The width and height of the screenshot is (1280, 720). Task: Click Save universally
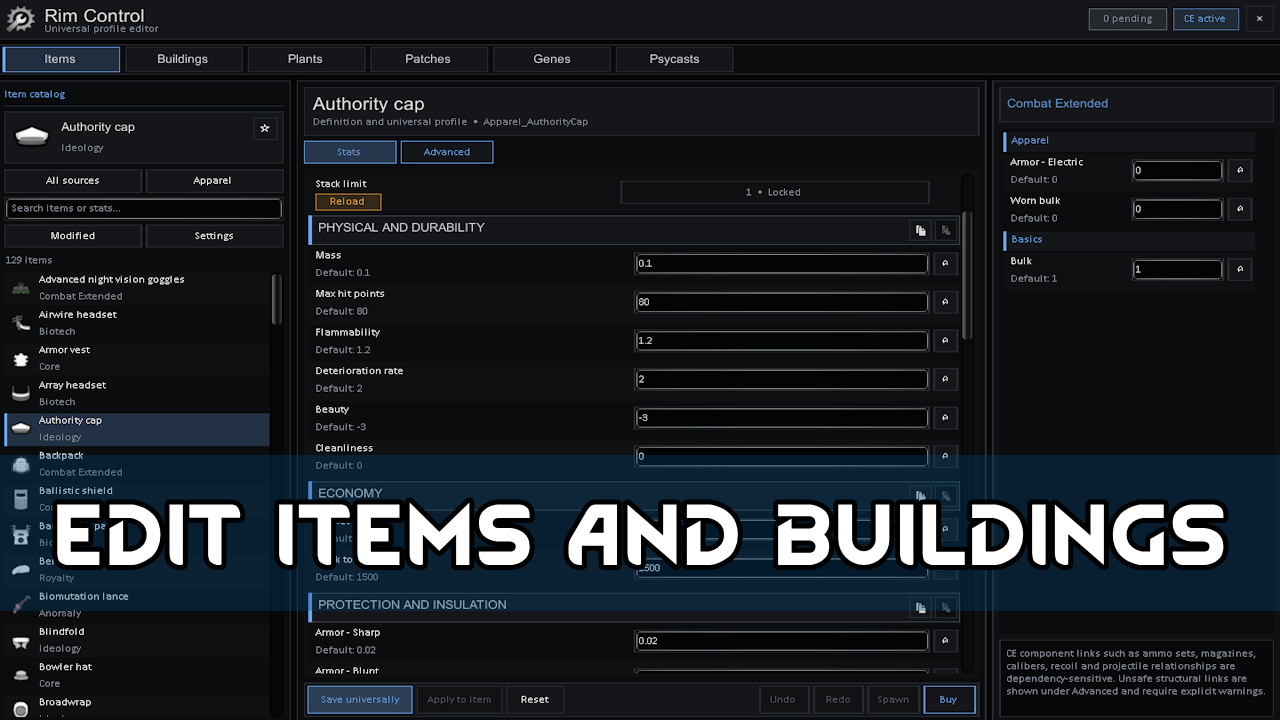360,700
